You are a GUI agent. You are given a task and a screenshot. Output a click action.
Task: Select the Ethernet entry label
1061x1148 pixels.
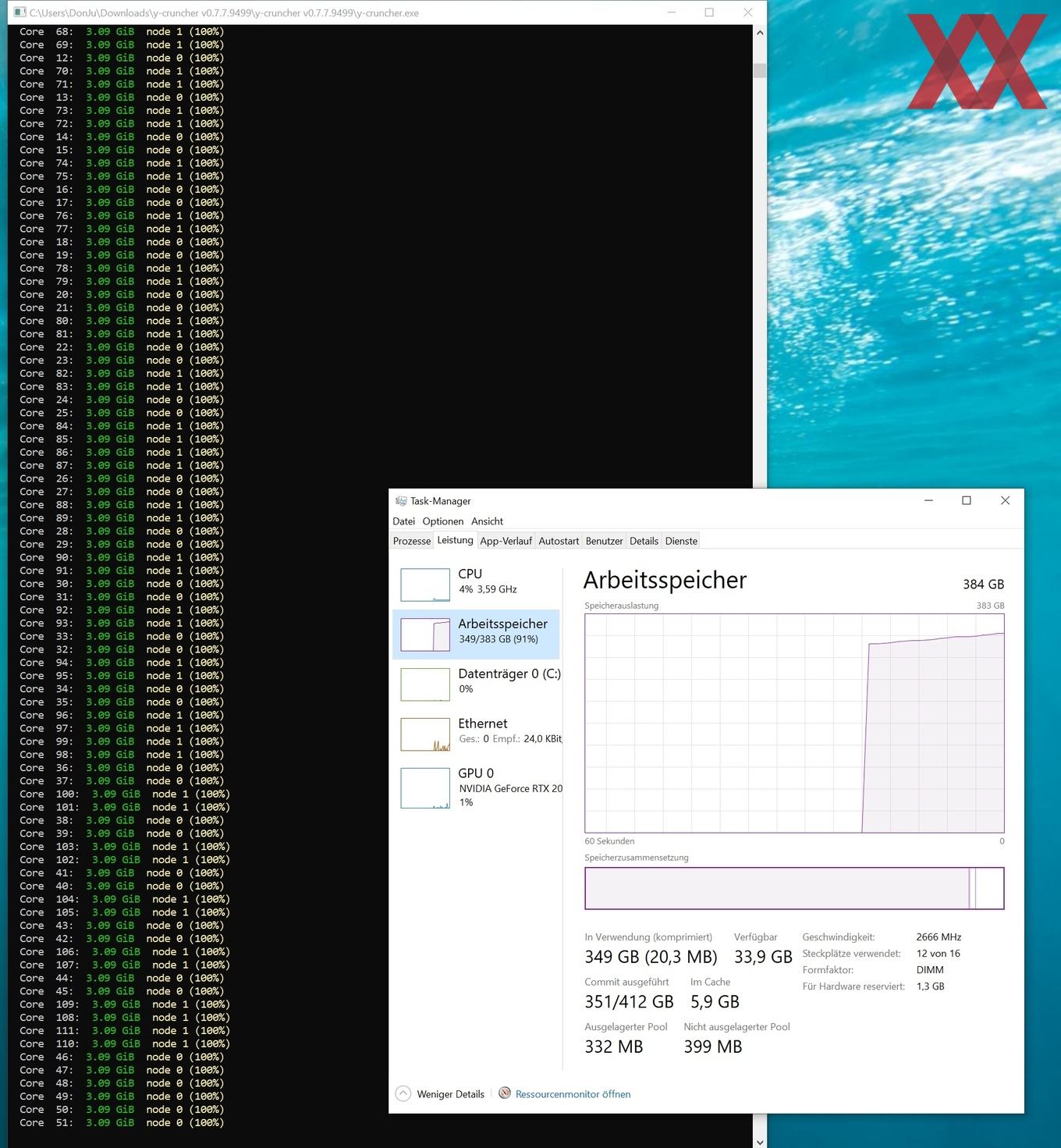(483, 723)
